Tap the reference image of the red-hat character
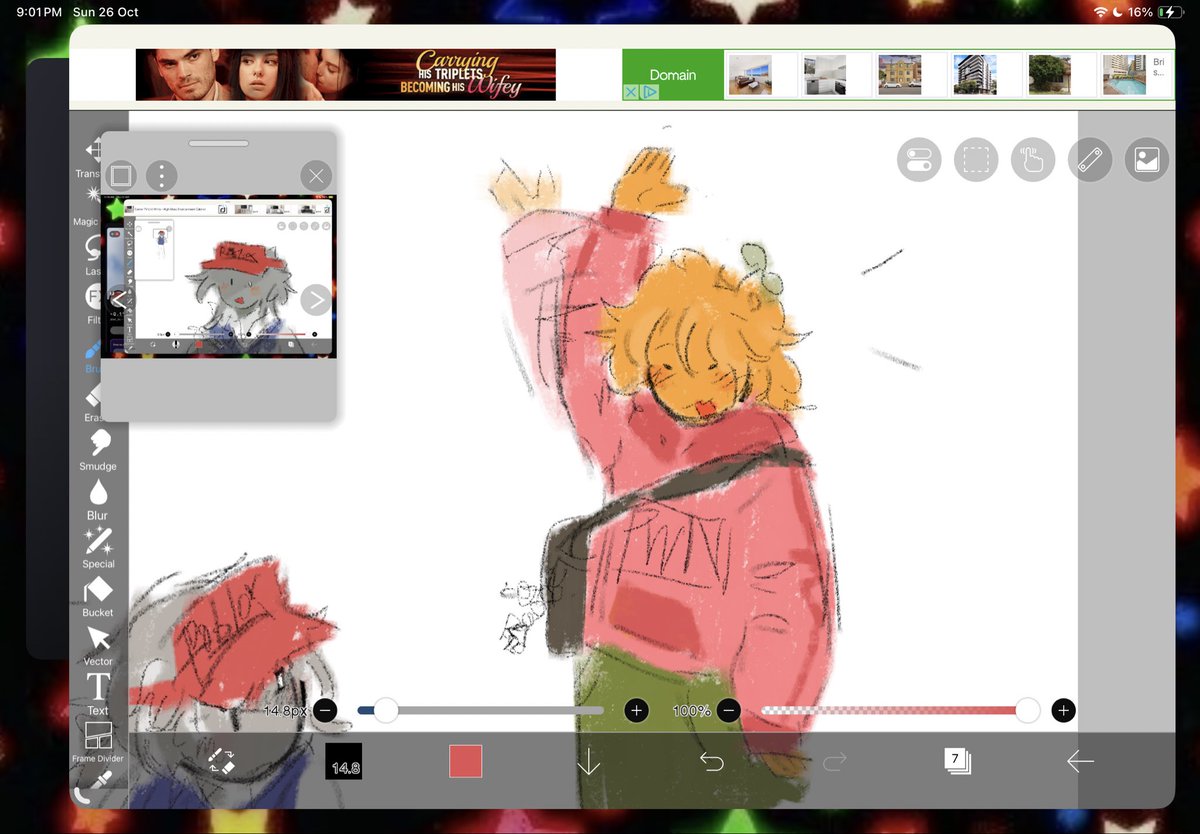The height and width of the screenshot is (834, 1200). 219,276
